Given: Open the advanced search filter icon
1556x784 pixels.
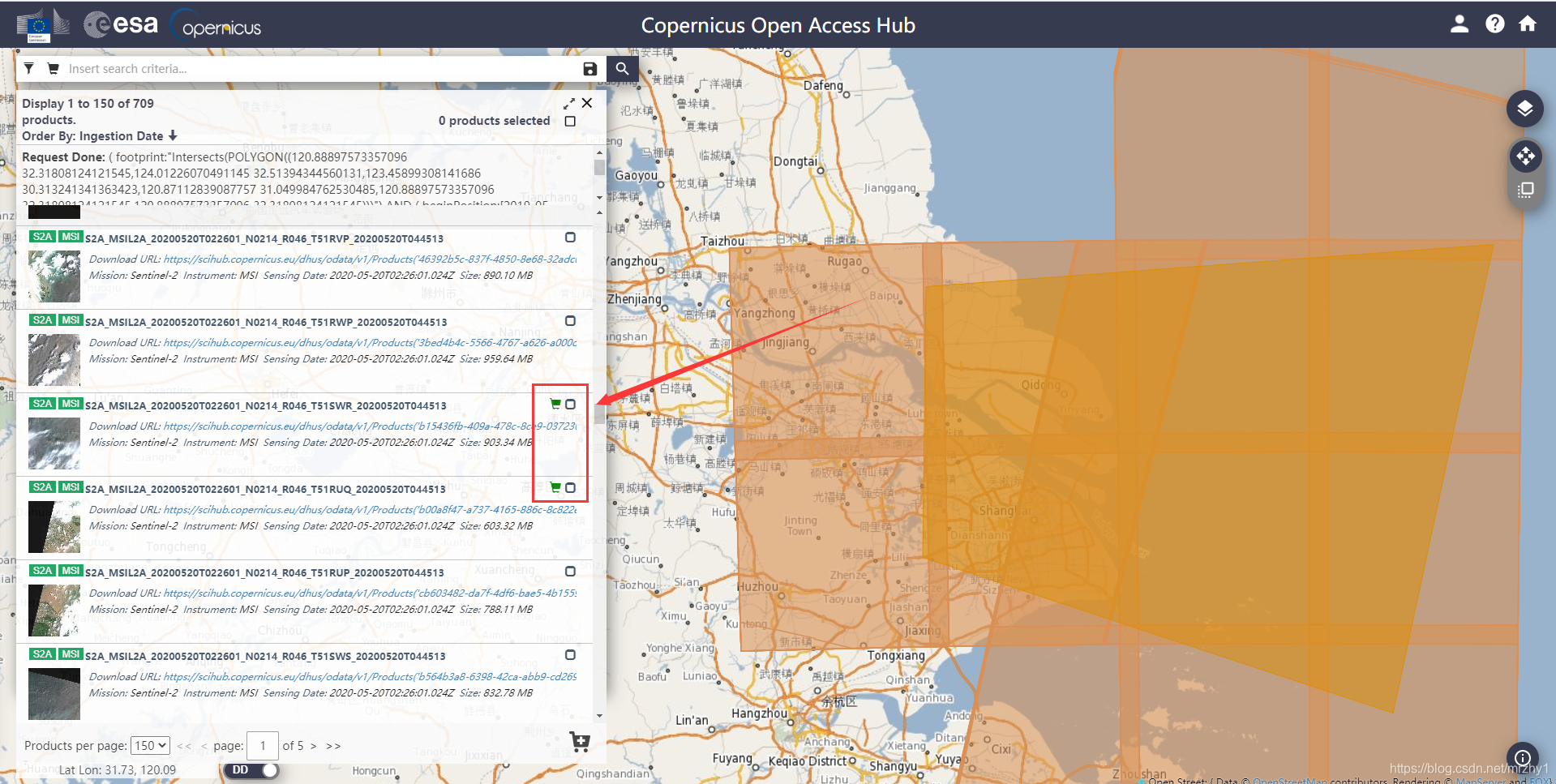Looking at the screenshot, I should click(x=29, y=69).
